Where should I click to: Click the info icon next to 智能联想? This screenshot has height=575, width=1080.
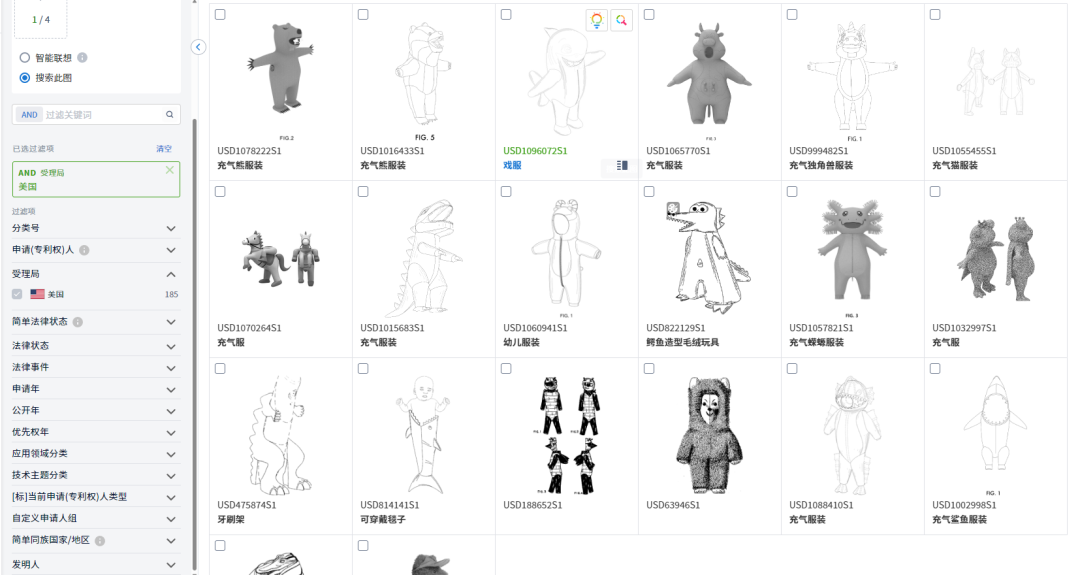tap(82, 58)
